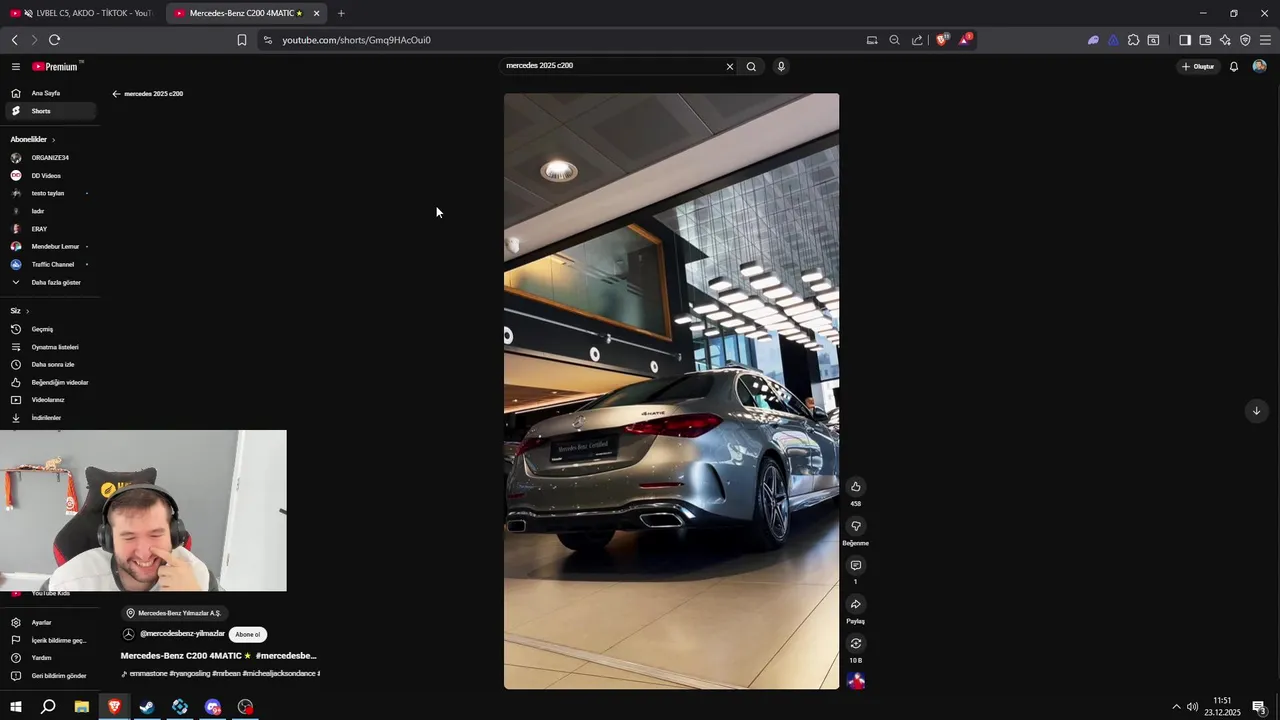This screenshot has width=1280, height=720.
Task: Open the Brave Rewards triangle icon
Action: click(964, 40)
